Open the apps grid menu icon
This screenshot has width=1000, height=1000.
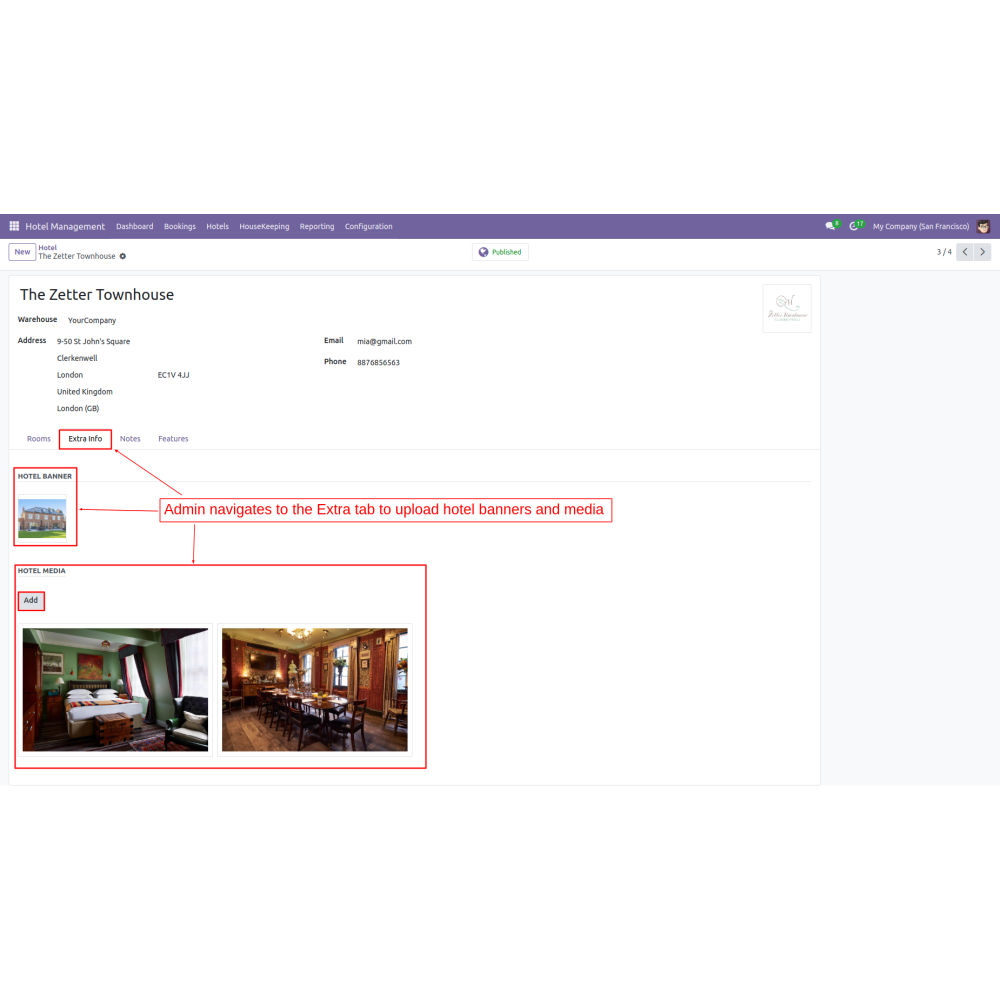point(14,226)
